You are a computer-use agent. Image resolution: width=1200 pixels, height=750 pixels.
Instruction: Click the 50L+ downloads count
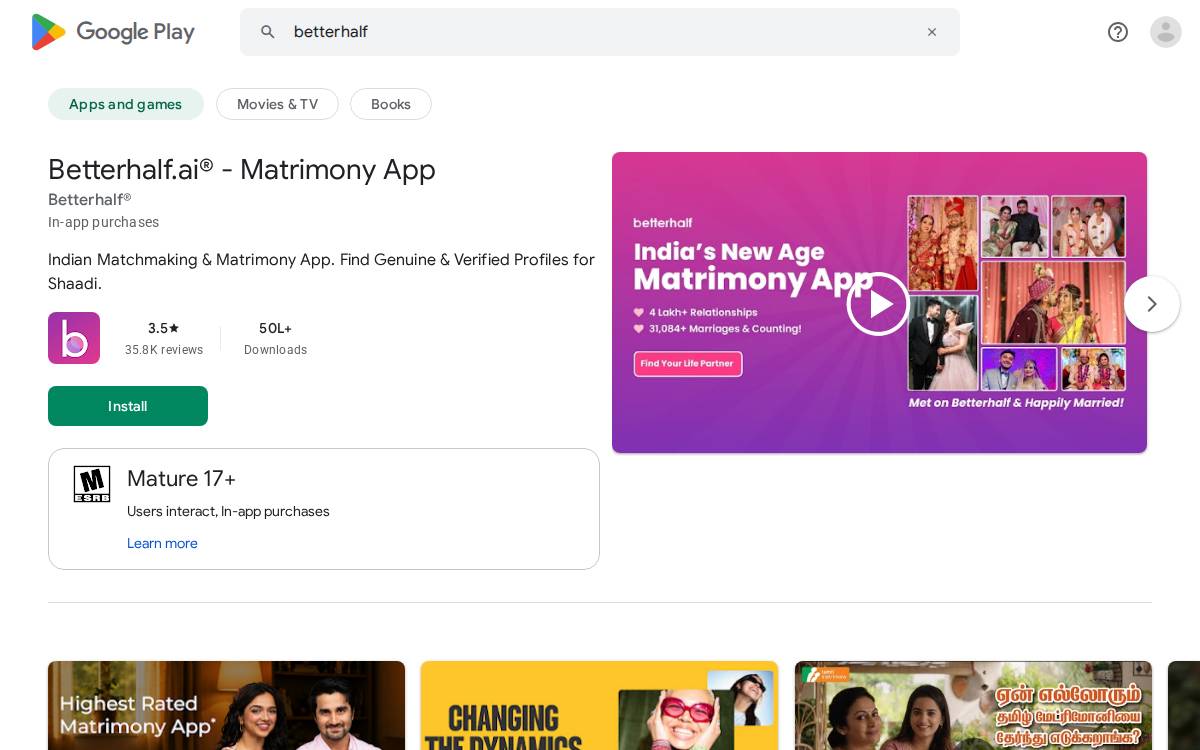tap(275, 328)
